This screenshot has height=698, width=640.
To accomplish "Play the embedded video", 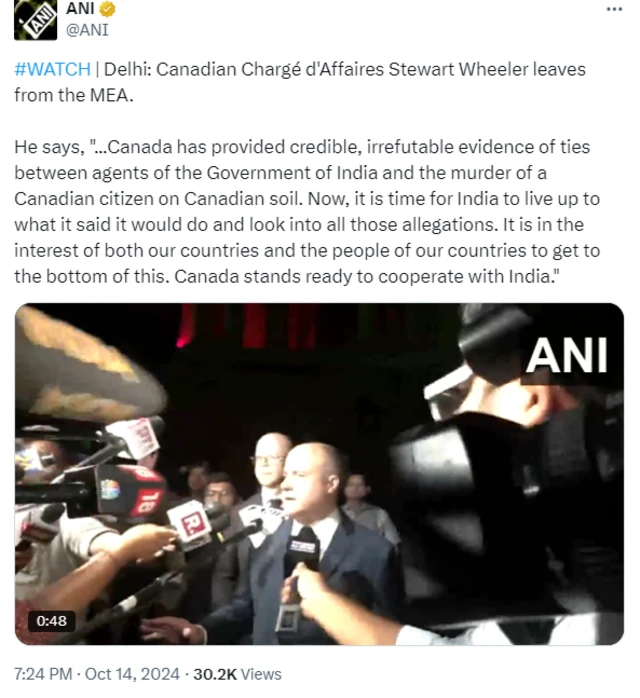I will (319, 474).
